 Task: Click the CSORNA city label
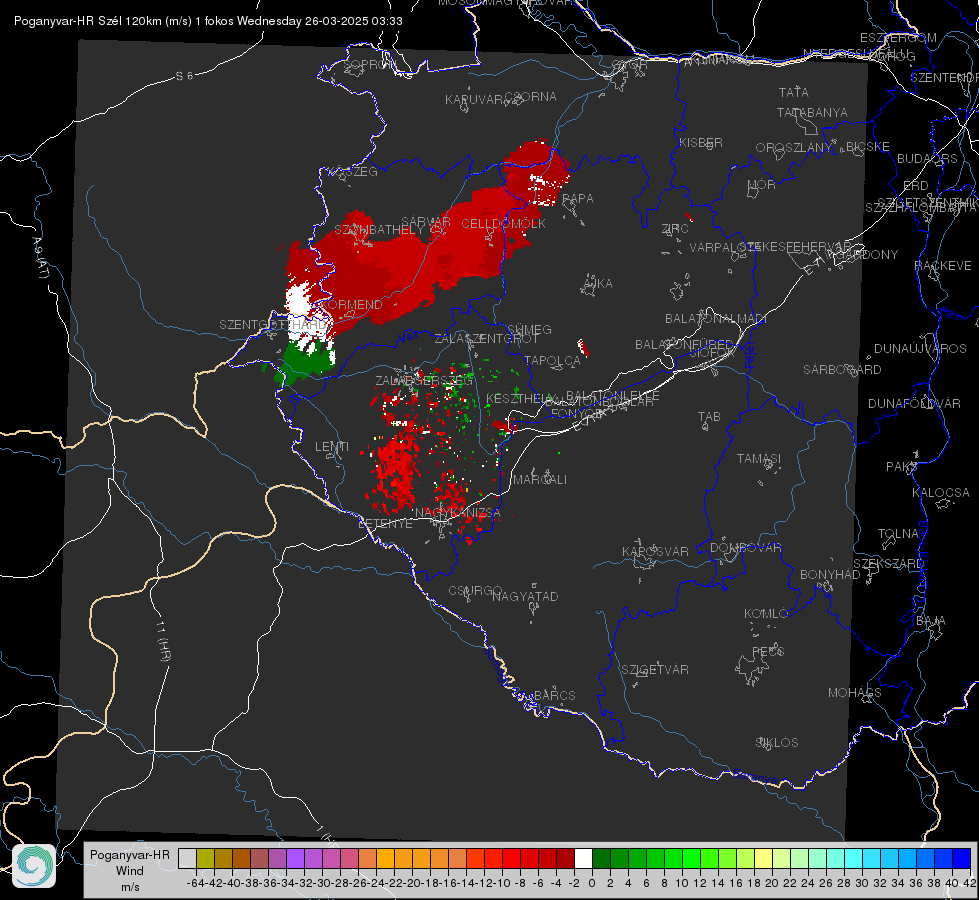point(531,97)
